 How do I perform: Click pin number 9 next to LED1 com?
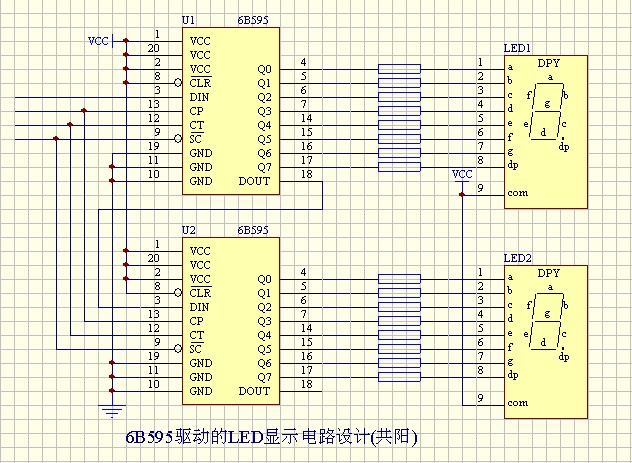coord(480,188)
